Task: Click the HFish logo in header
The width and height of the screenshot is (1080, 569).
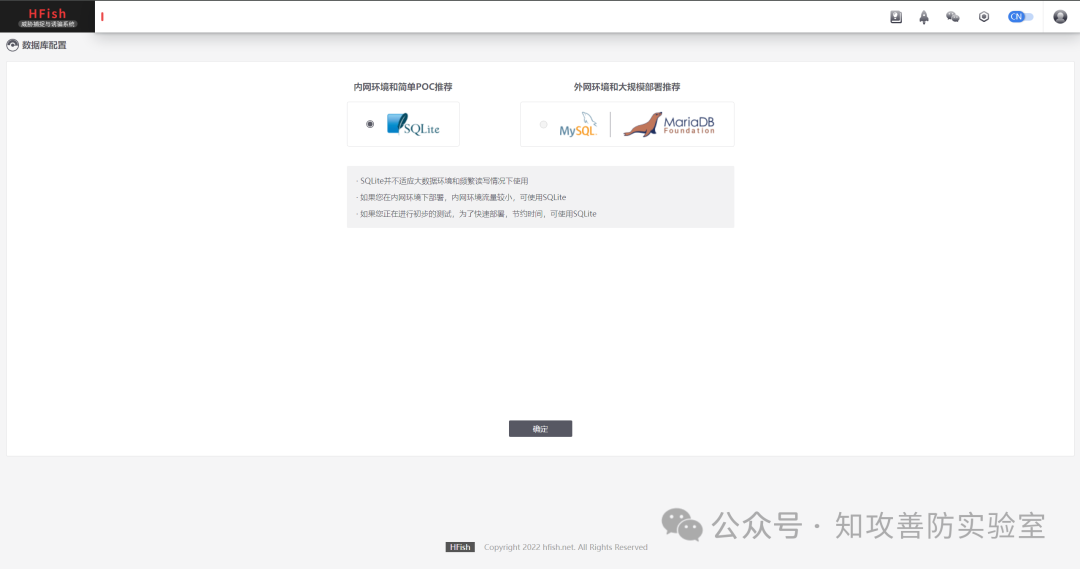Action: 47,17
